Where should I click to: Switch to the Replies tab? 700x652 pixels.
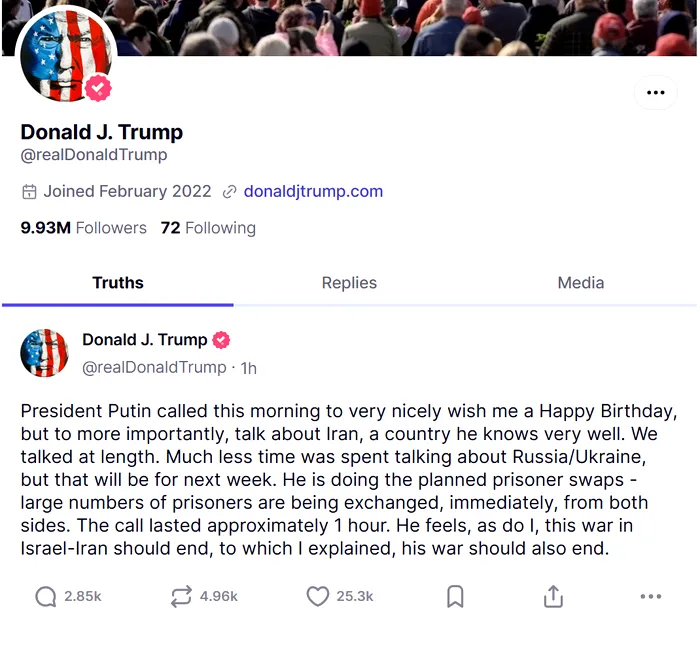coord(349,283)
